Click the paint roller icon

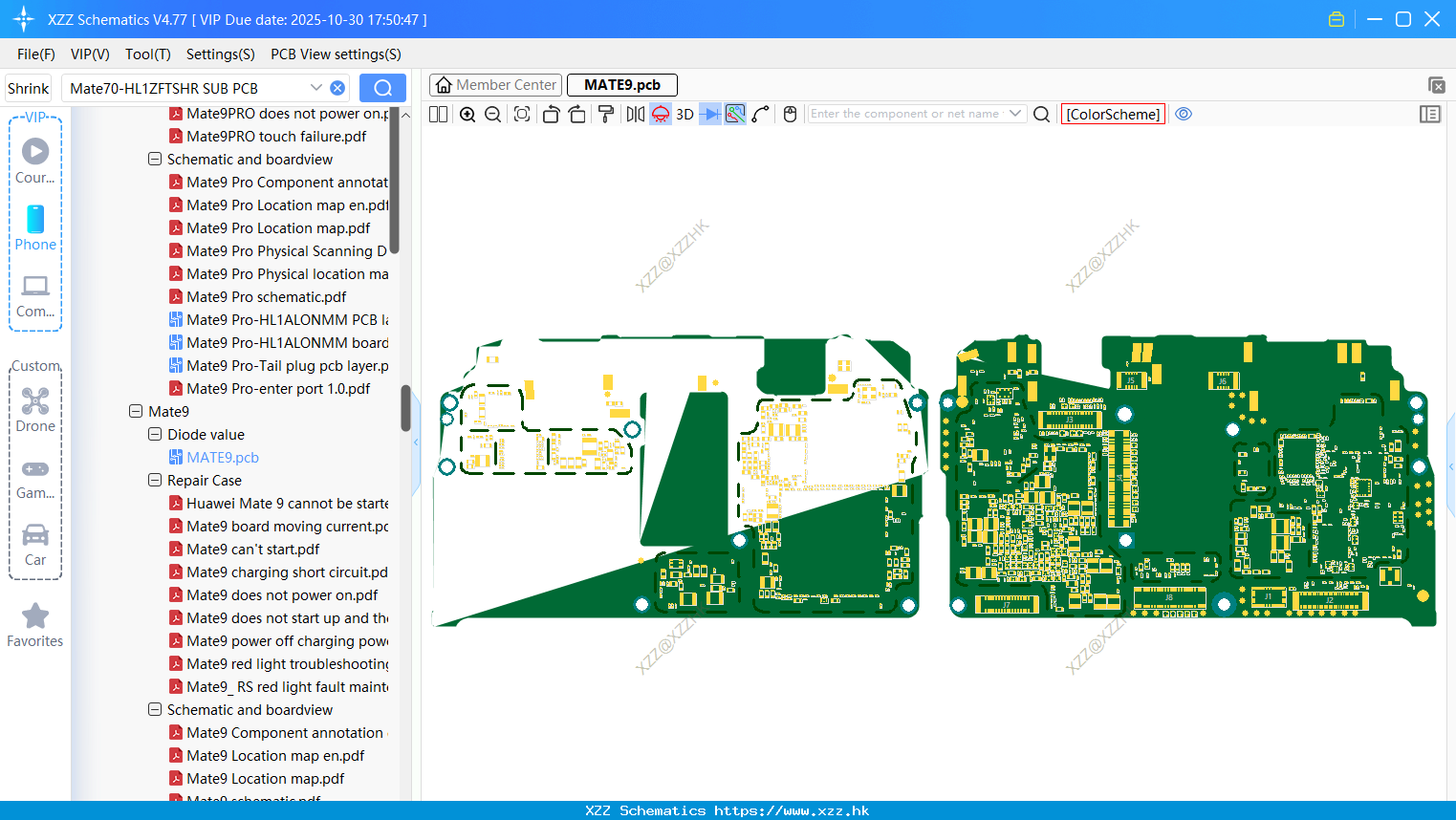pos(605,115)
